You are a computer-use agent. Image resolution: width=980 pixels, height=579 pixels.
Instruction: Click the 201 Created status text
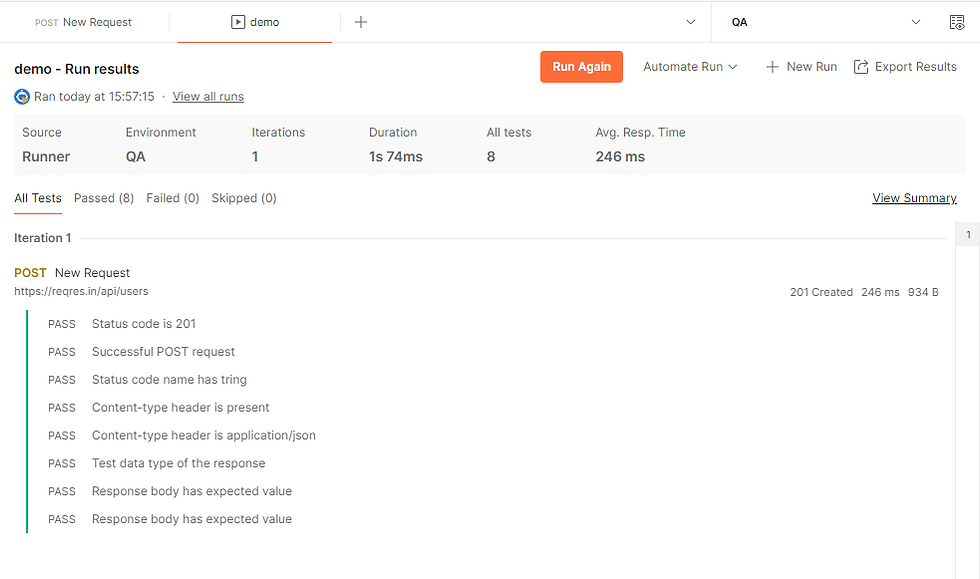(x=821, y=293)
